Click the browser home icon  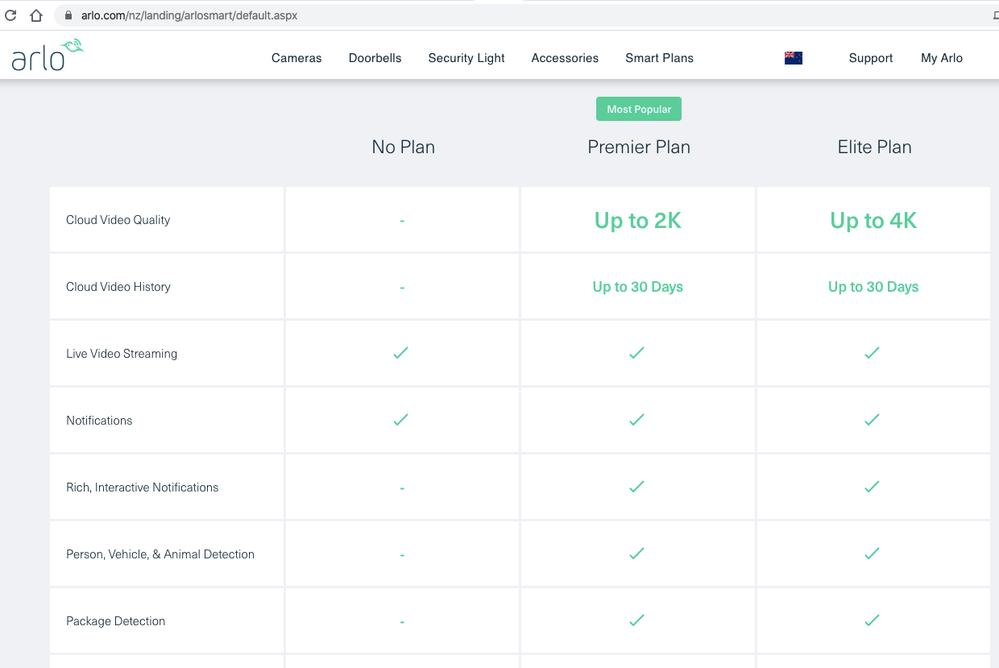tap(35, 15)
